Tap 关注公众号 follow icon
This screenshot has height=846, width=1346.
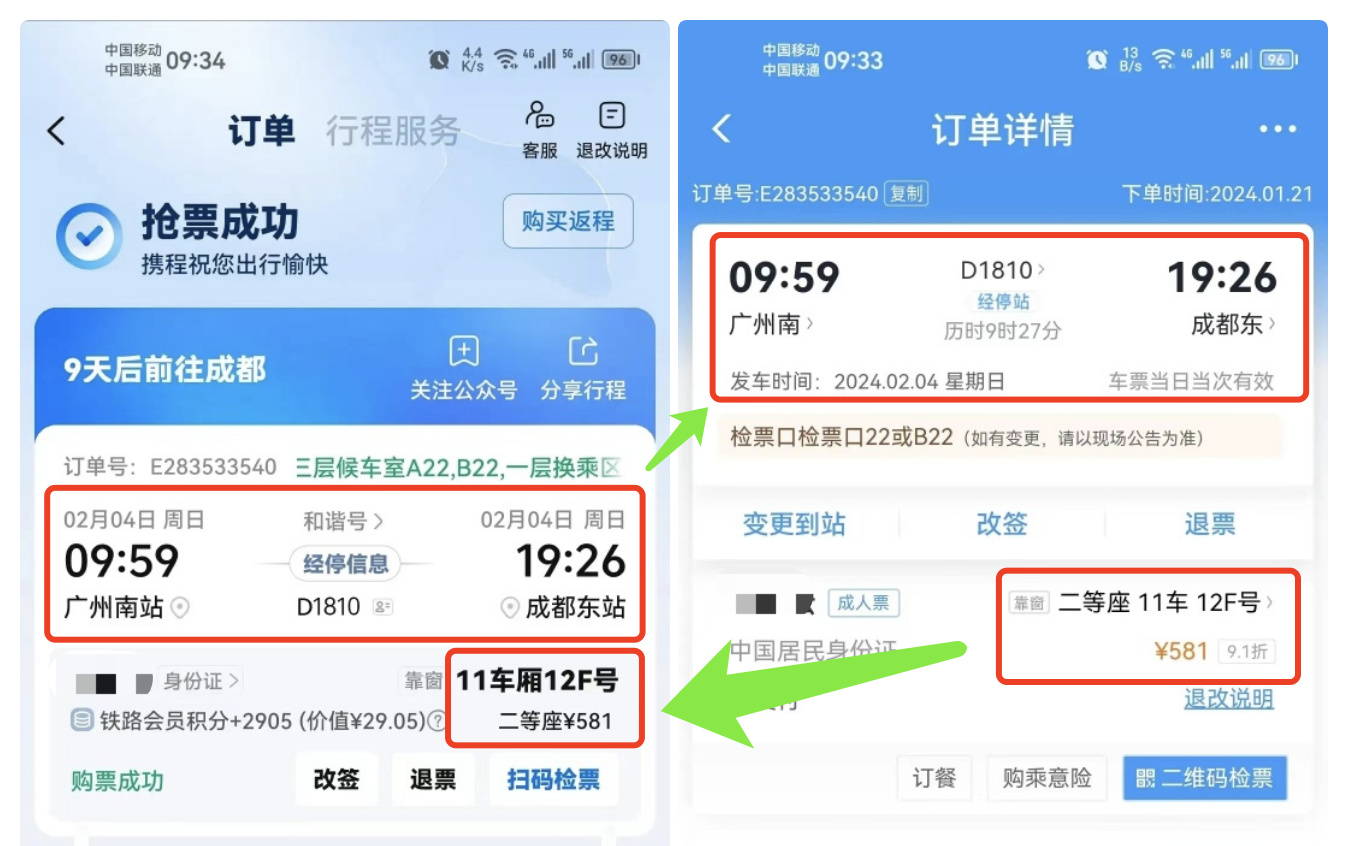click(x=464, y=368)
